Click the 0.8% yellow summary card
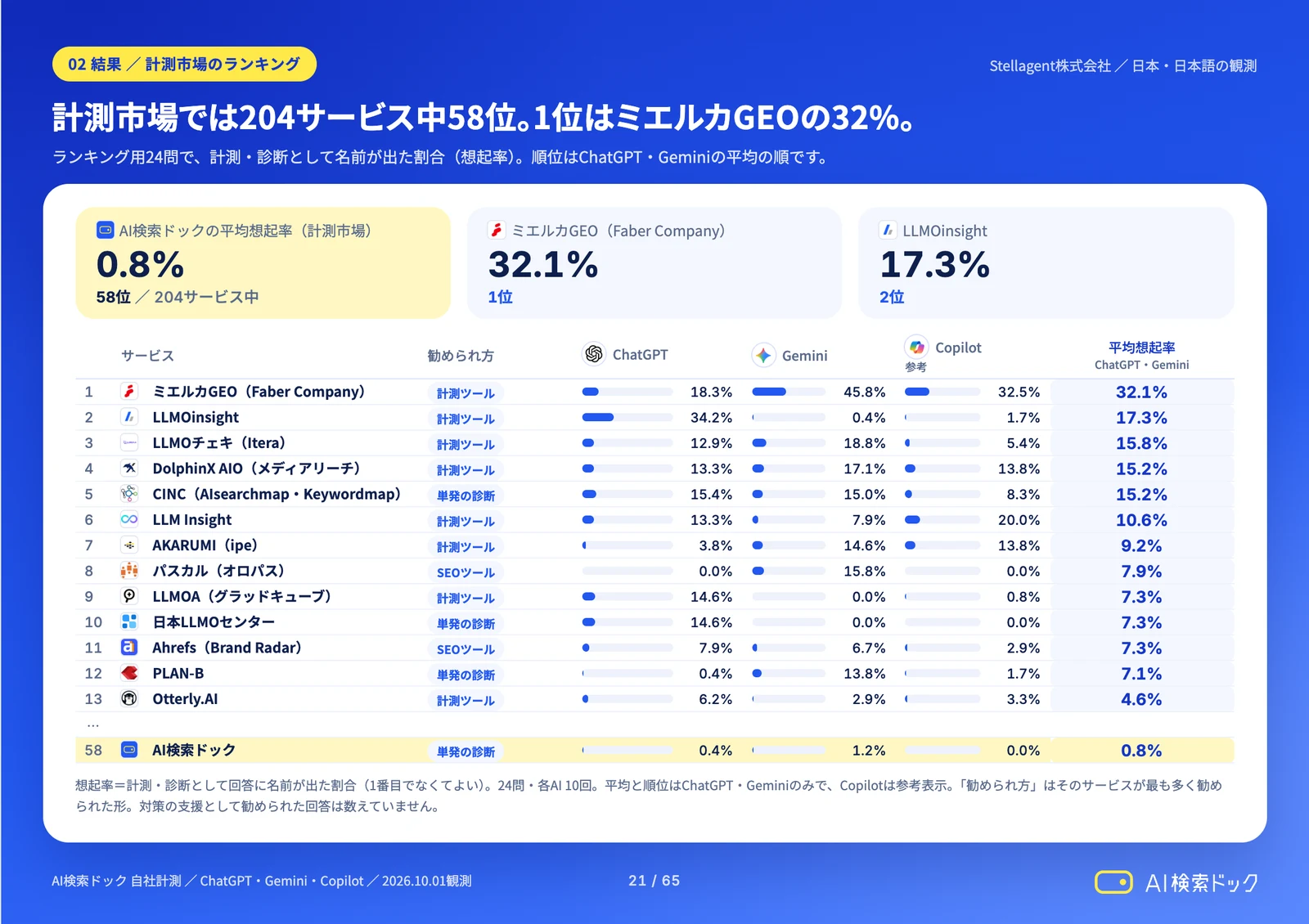The width and height of the screenshot is (1309, 924). 263,262
